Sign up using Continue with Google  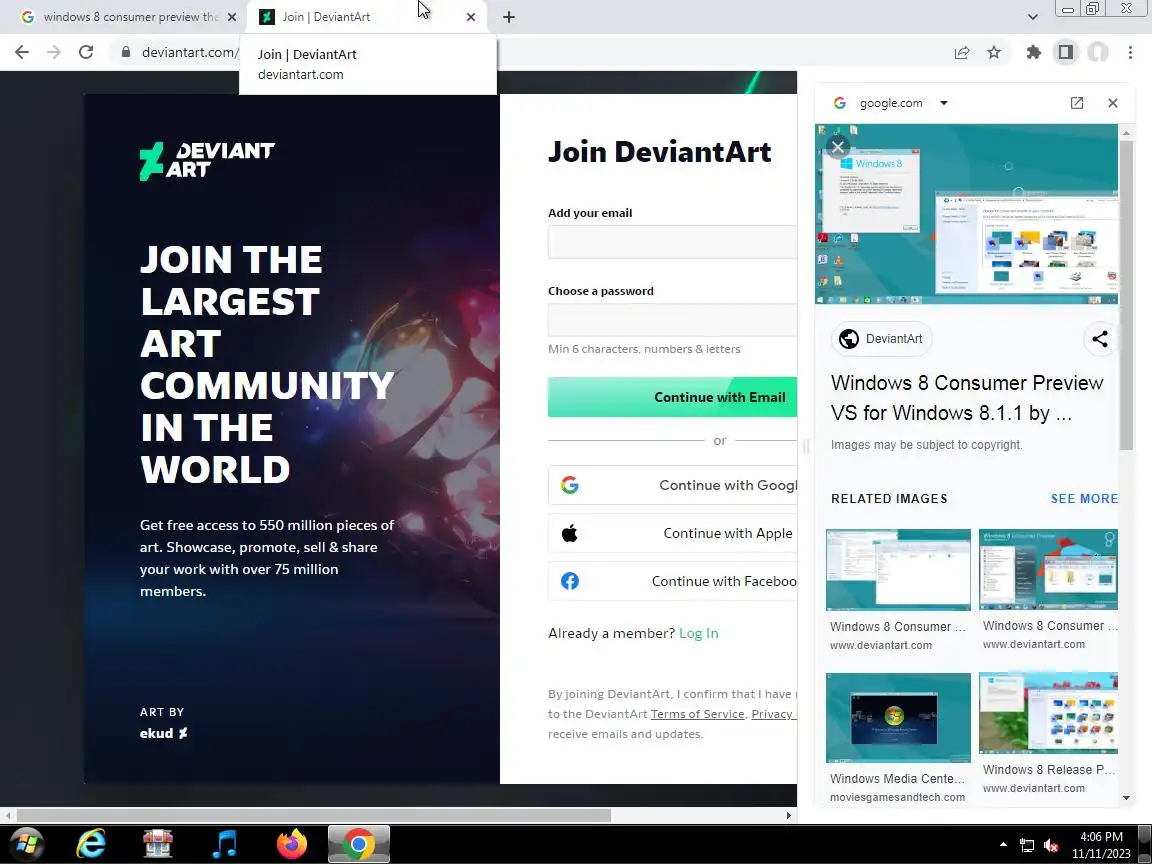point(672,485)
